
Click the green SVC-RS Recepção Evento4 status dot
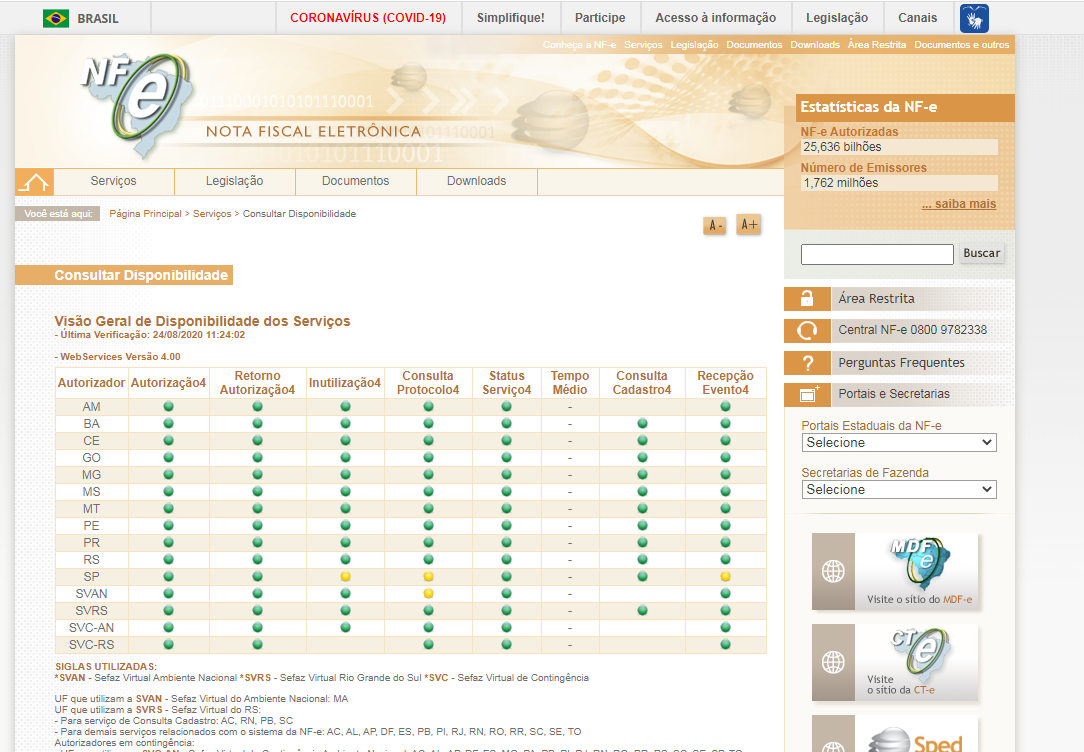(725, 644)
